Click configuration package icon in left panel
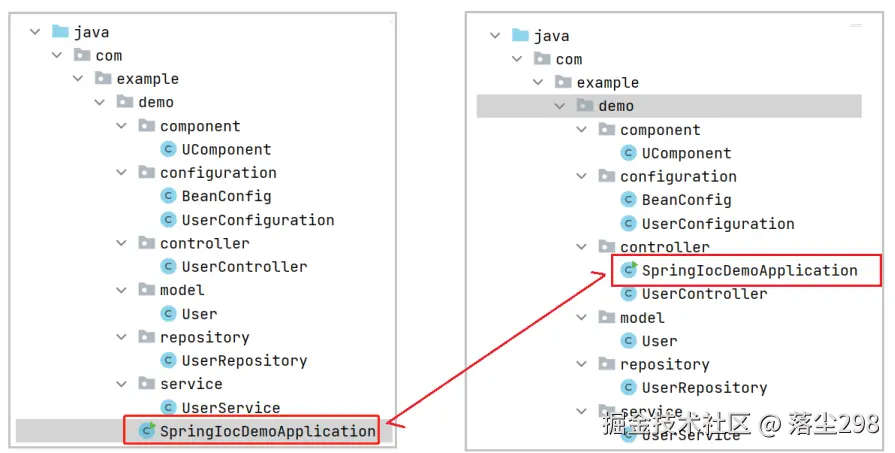This screenshot has height=453, width=895. coord(146,173)
